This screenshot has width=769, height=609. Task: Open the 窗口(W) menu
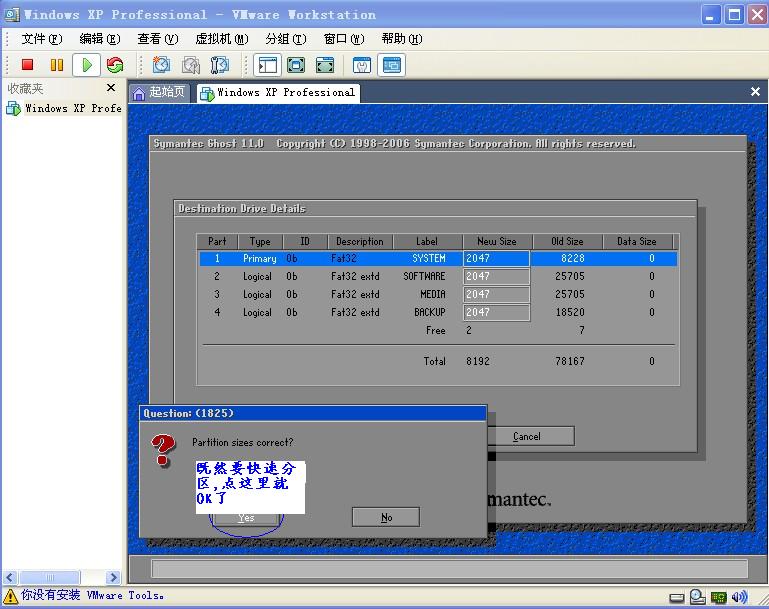[344, 39]
